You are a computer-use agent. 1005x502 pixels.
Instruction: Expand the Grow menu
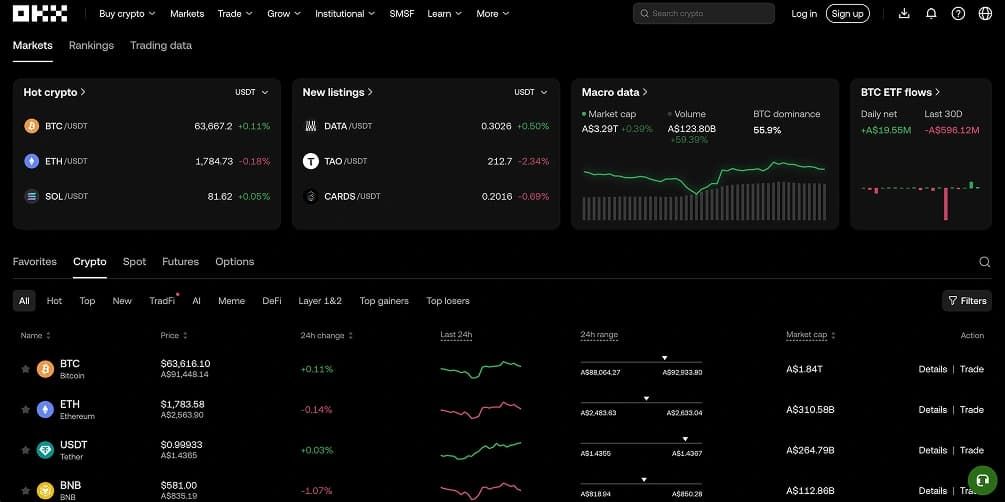click(x=284, y=13)
